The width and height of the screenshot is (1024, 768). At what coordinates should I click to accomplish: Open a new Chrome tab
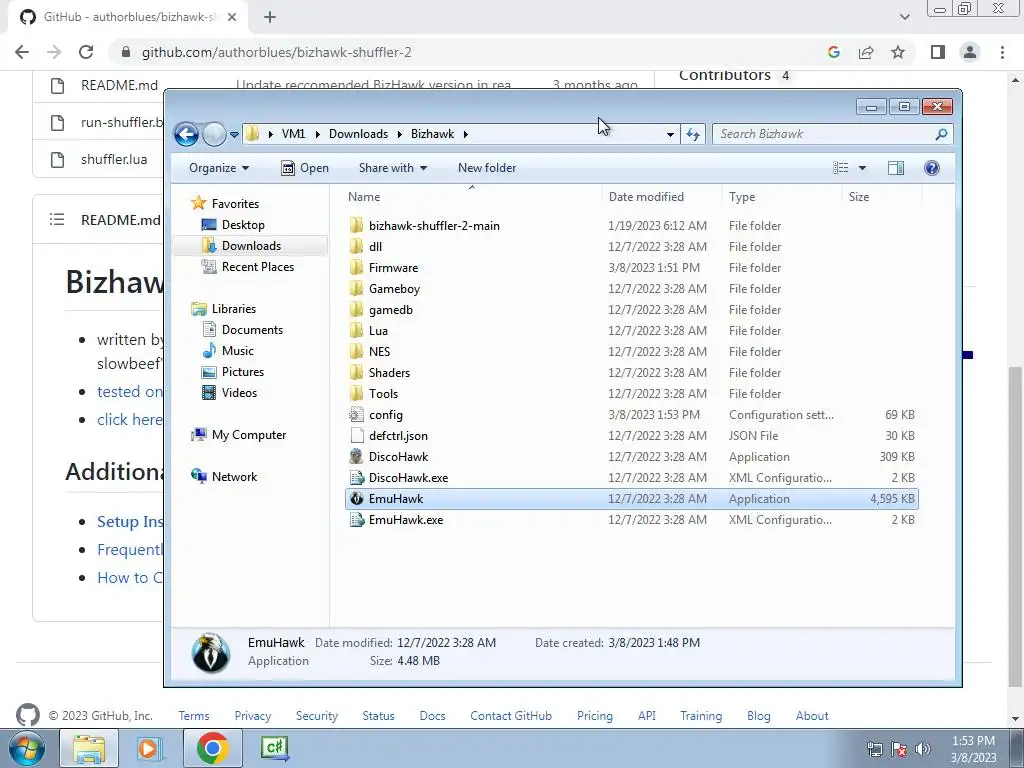(x=270, y=17)
